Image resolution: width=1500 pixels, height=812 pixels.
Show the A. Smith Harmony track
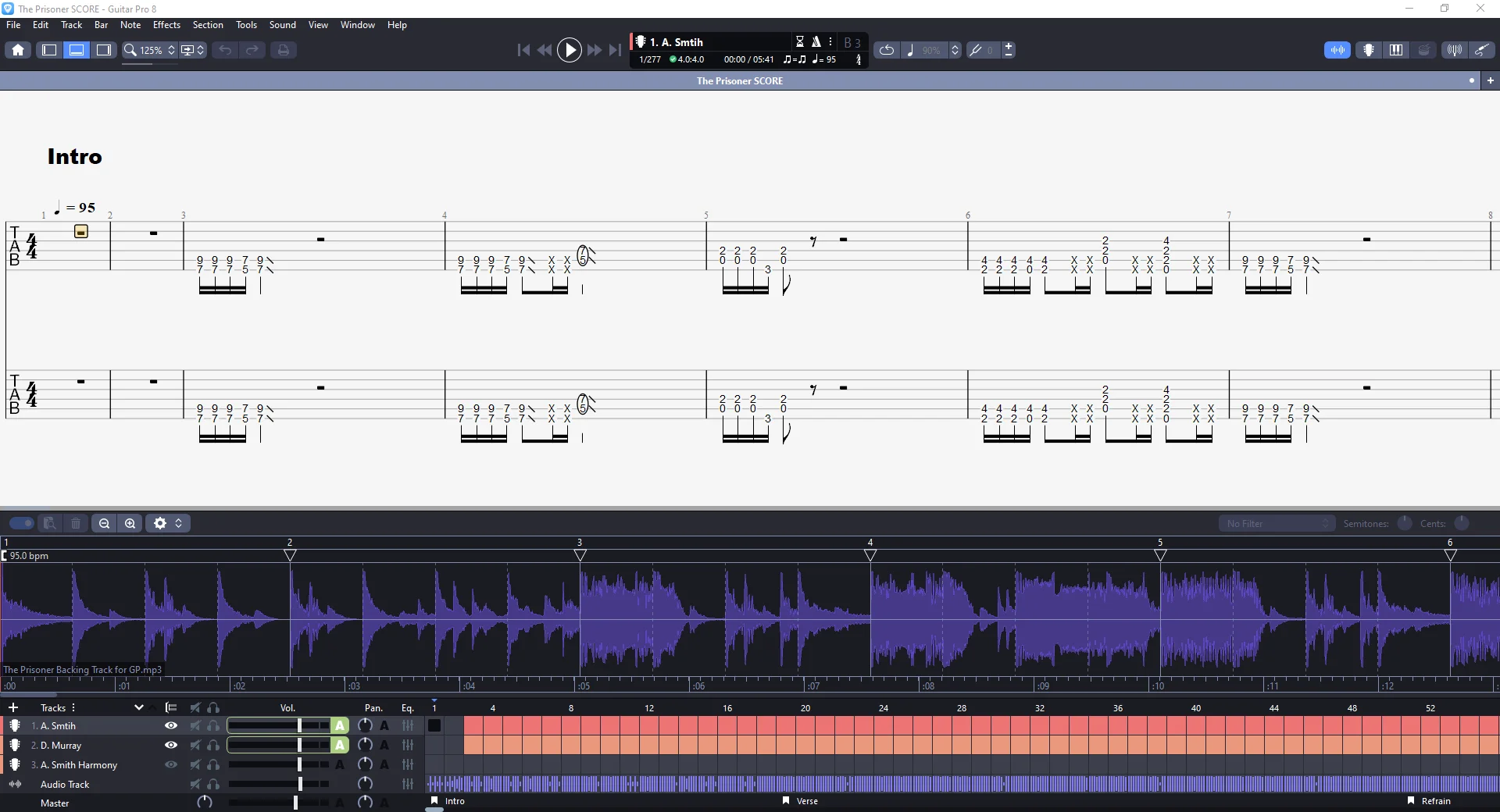click(171, 764)
